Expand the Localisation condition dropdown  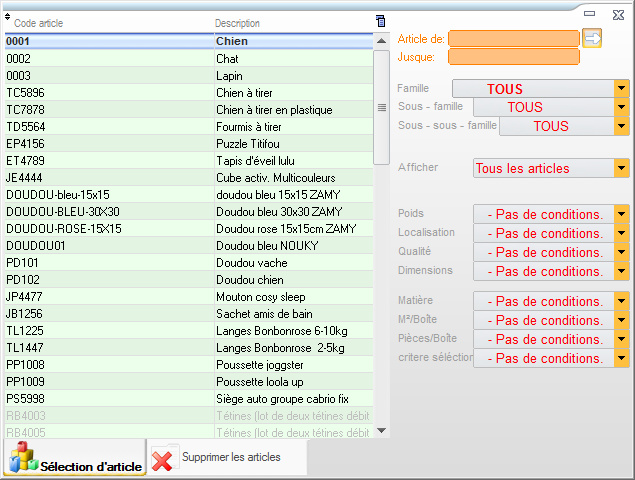click(621, 233)
